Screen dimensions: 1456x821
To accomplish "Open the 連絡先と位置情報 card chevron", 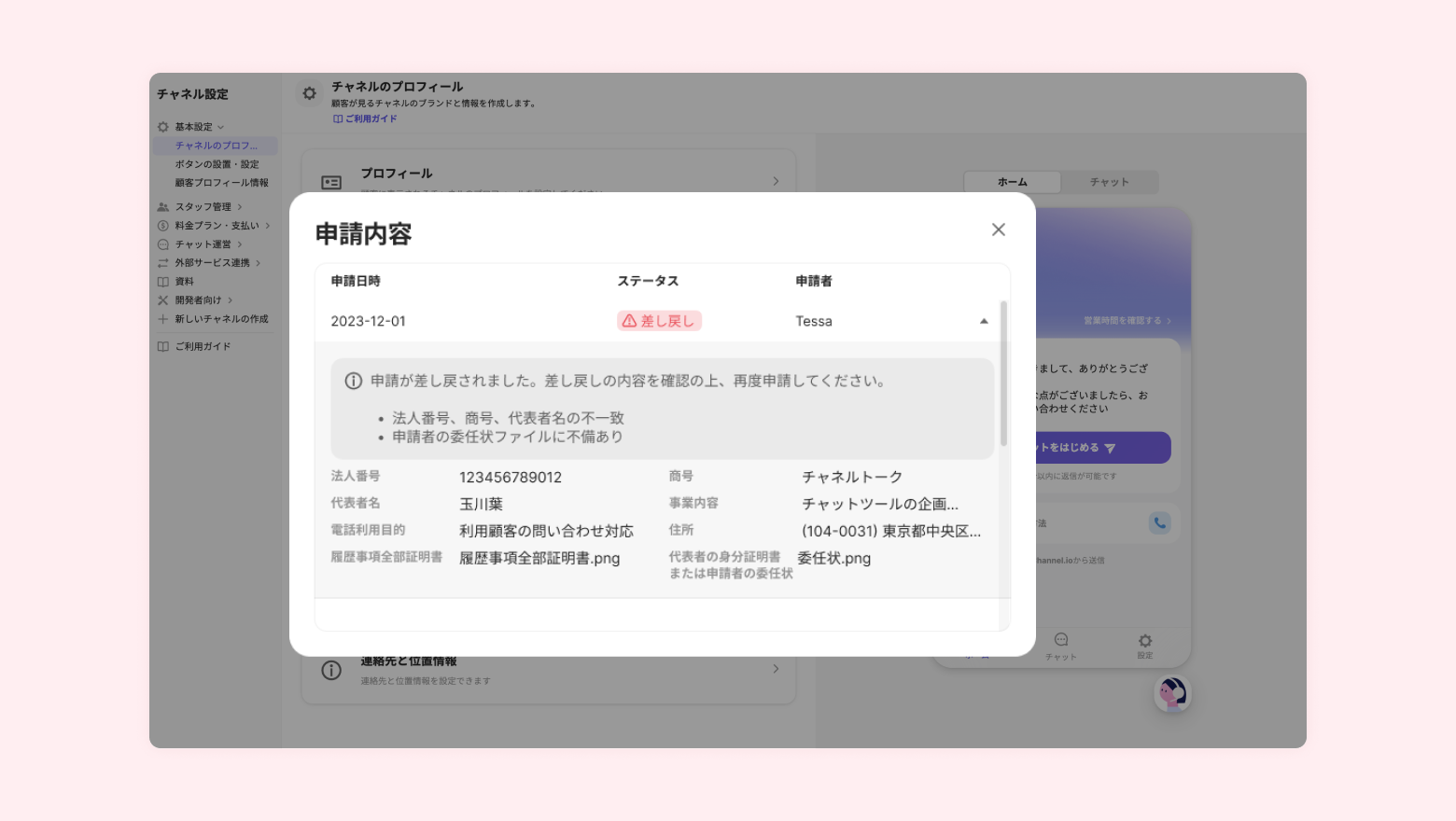I will (x=776, y=669).
